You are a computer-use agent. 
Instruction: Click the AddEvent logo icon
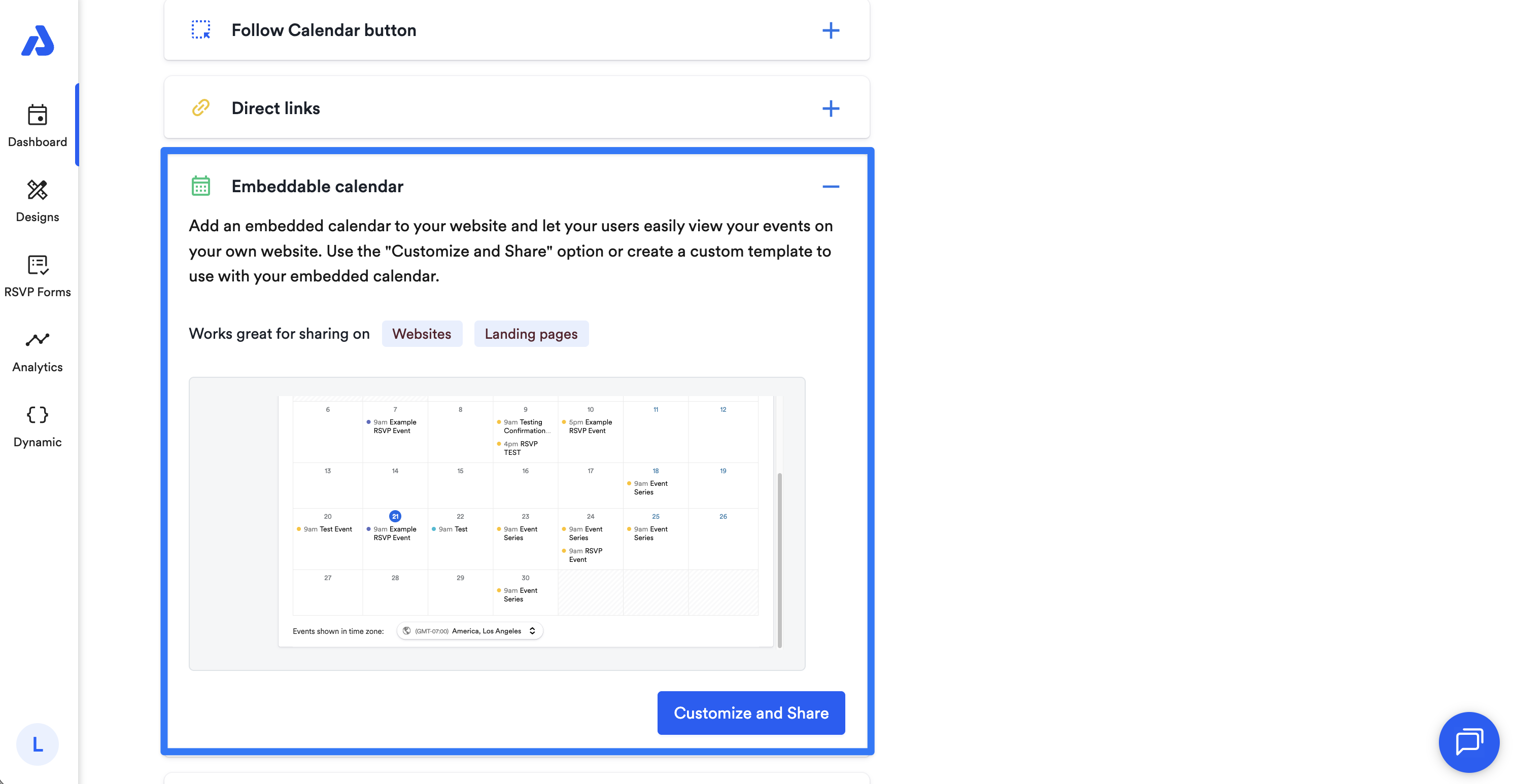point(38,41)
